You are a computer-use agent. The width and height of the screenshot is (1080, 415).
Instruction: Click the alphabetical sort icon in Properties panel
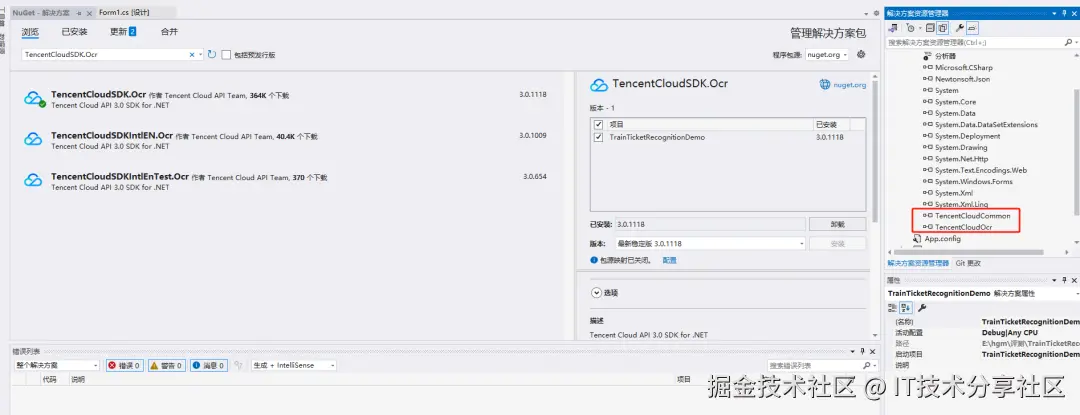pyautogui.click(x=906, y=308)
